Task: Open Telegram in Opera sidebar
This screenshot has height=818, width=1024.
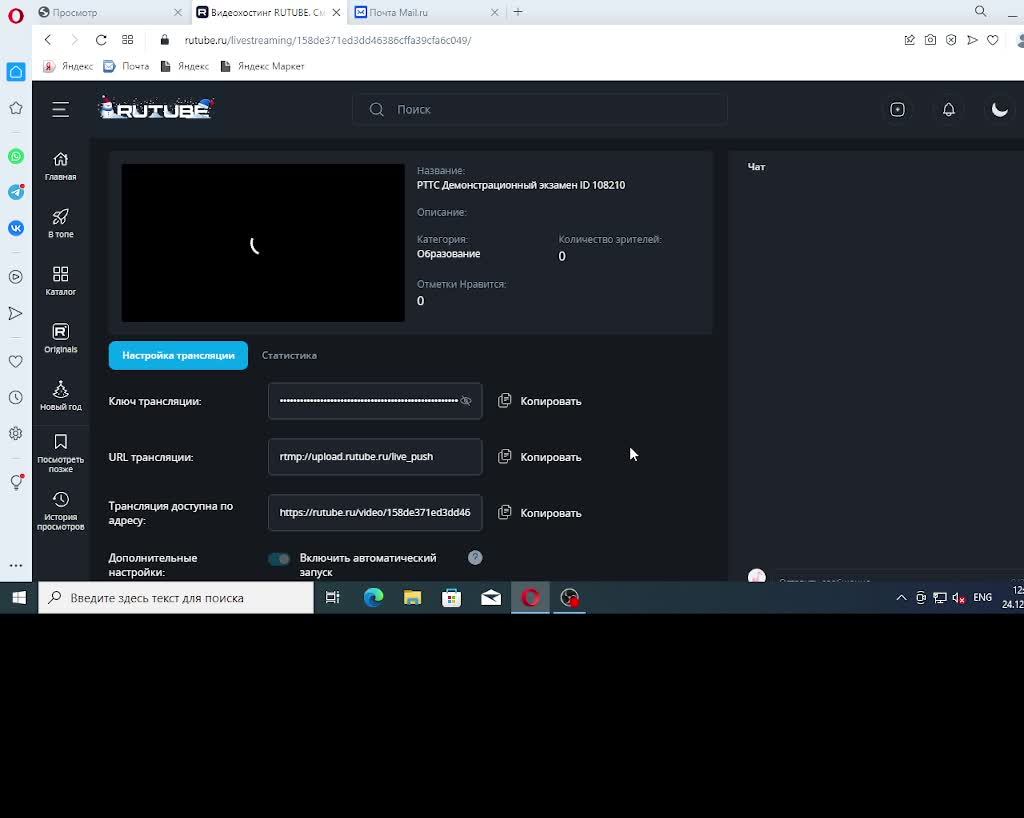Action: coord(16,192)
